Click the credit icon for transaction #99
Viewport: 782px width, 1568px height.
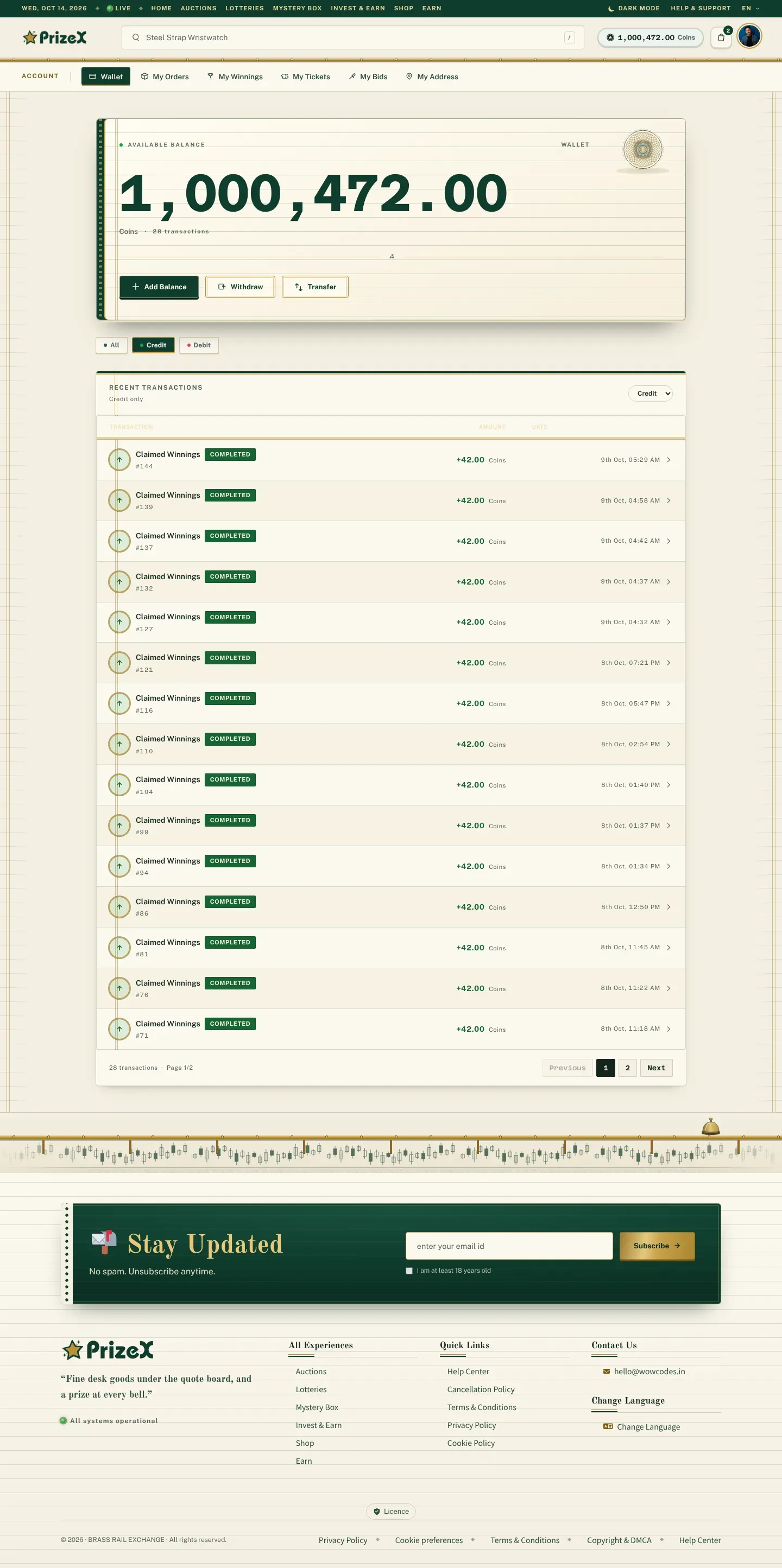[119, 826]
